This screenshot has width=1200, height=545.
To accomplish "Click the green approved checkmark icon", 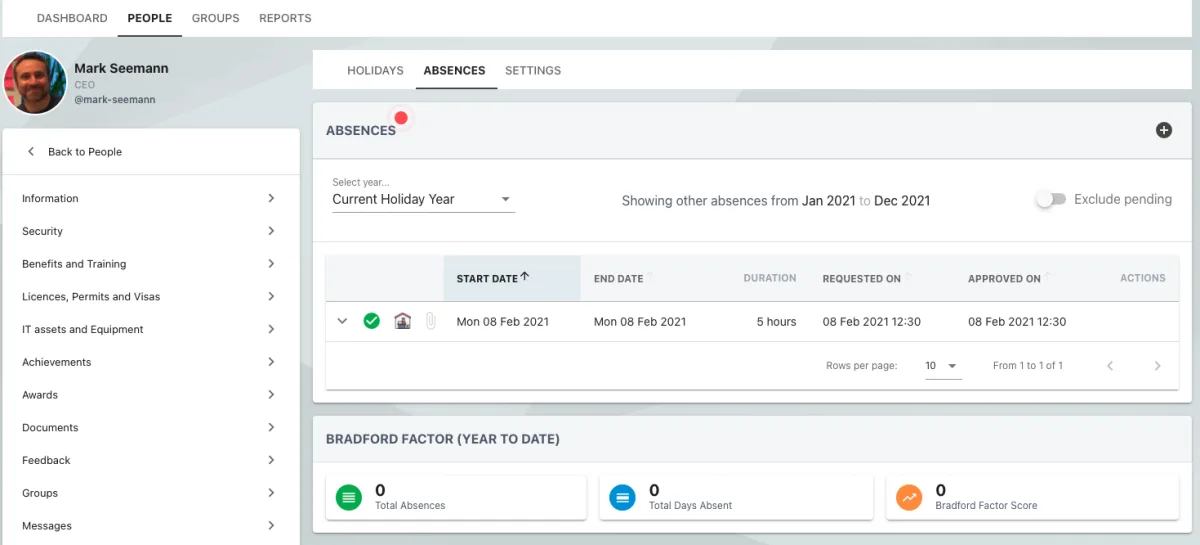I will 371,321.
